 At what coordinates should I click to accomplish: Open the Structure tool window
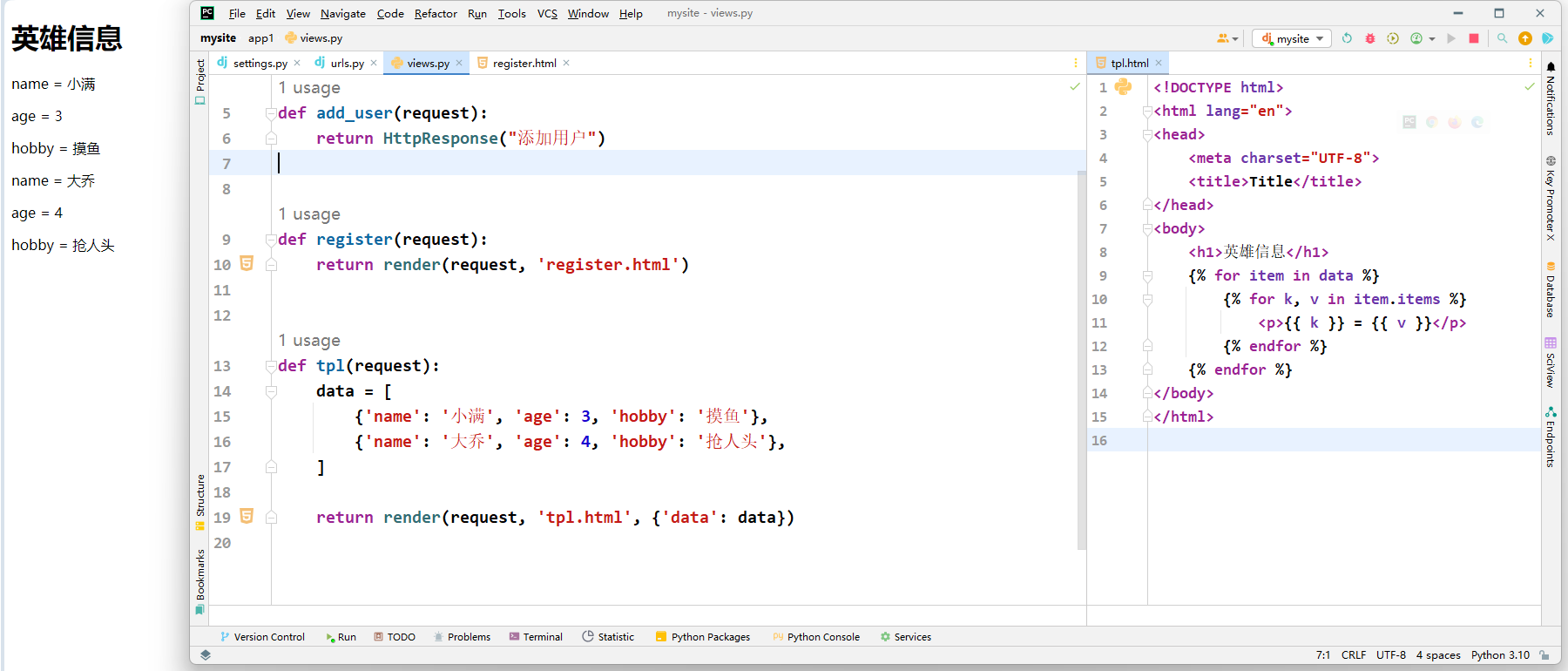click(200, 502)
